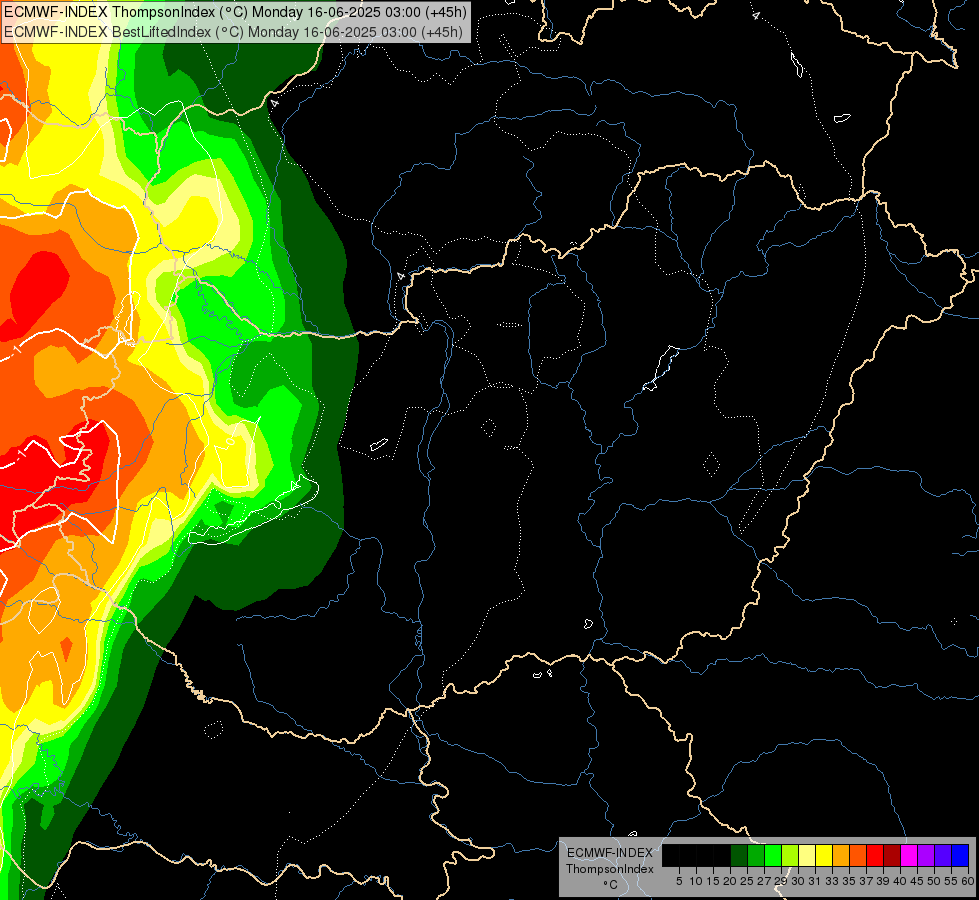This screenshot has width=979, height=900.
Task: Select the bright red 37–39 legend swatch
Action: click(x=875, y=855)
